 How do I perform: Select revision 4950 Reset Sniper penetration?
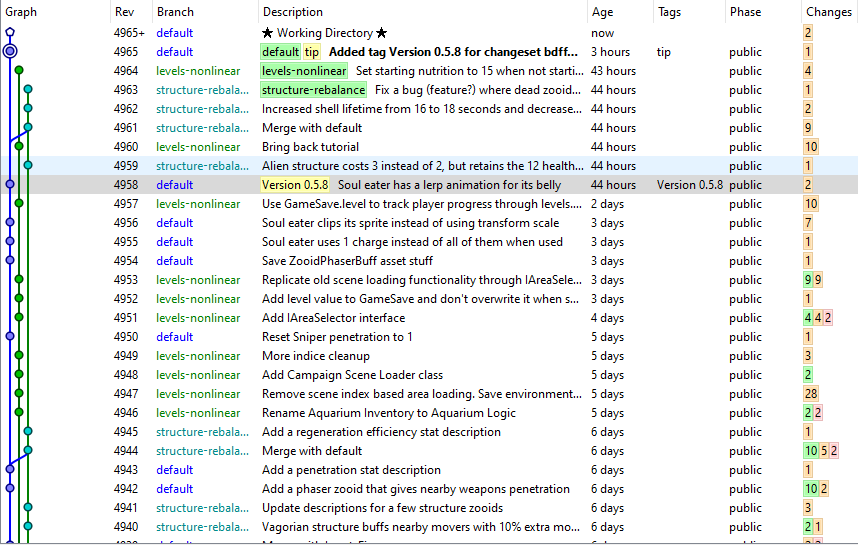click(429, 337)
